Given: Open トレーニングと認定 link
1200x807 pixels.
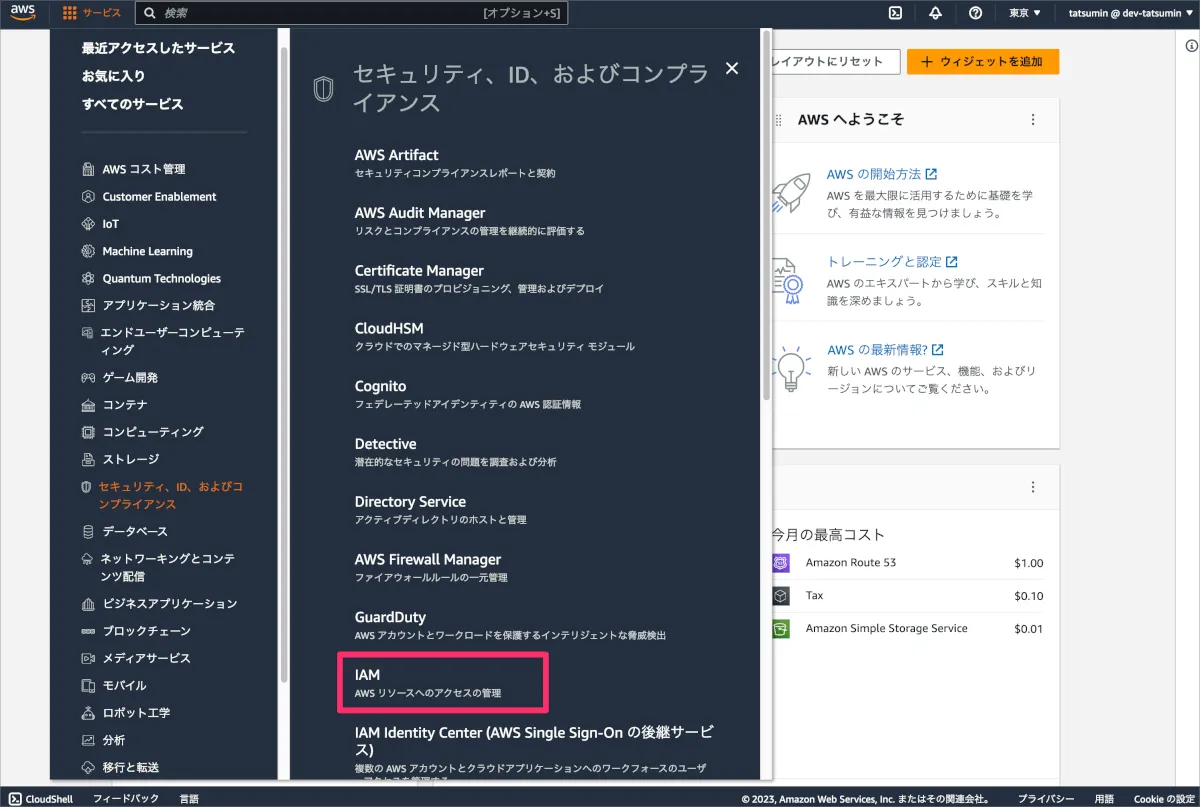Looking at the screenshot, I should click(892, 261).
